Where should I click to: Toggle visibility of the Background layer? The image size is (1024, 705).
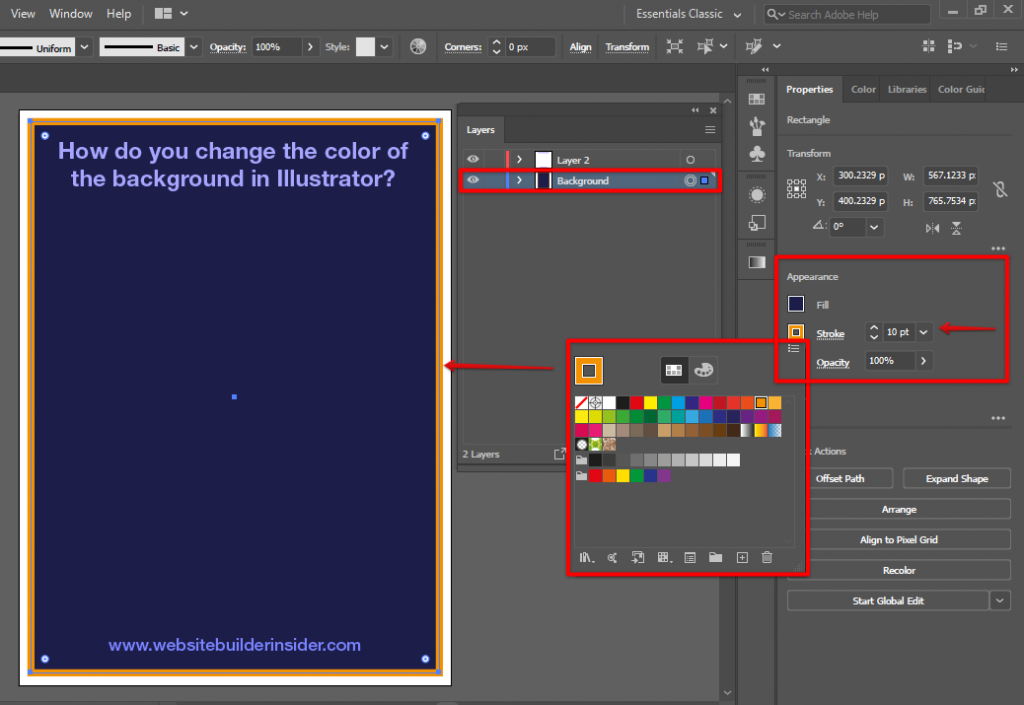[x=473, y=181]
